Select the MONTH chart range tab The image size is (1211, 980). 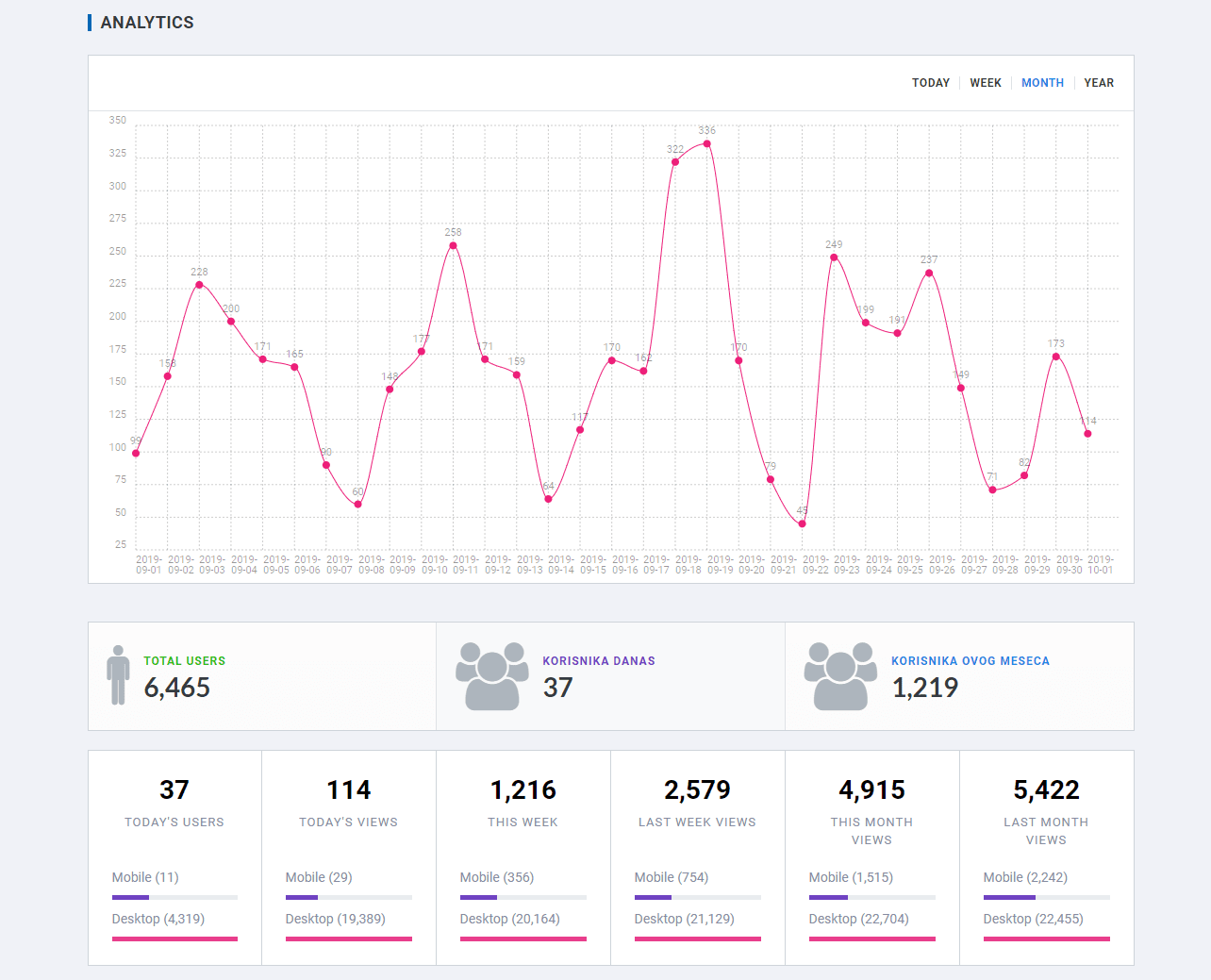click(1042, 83)
